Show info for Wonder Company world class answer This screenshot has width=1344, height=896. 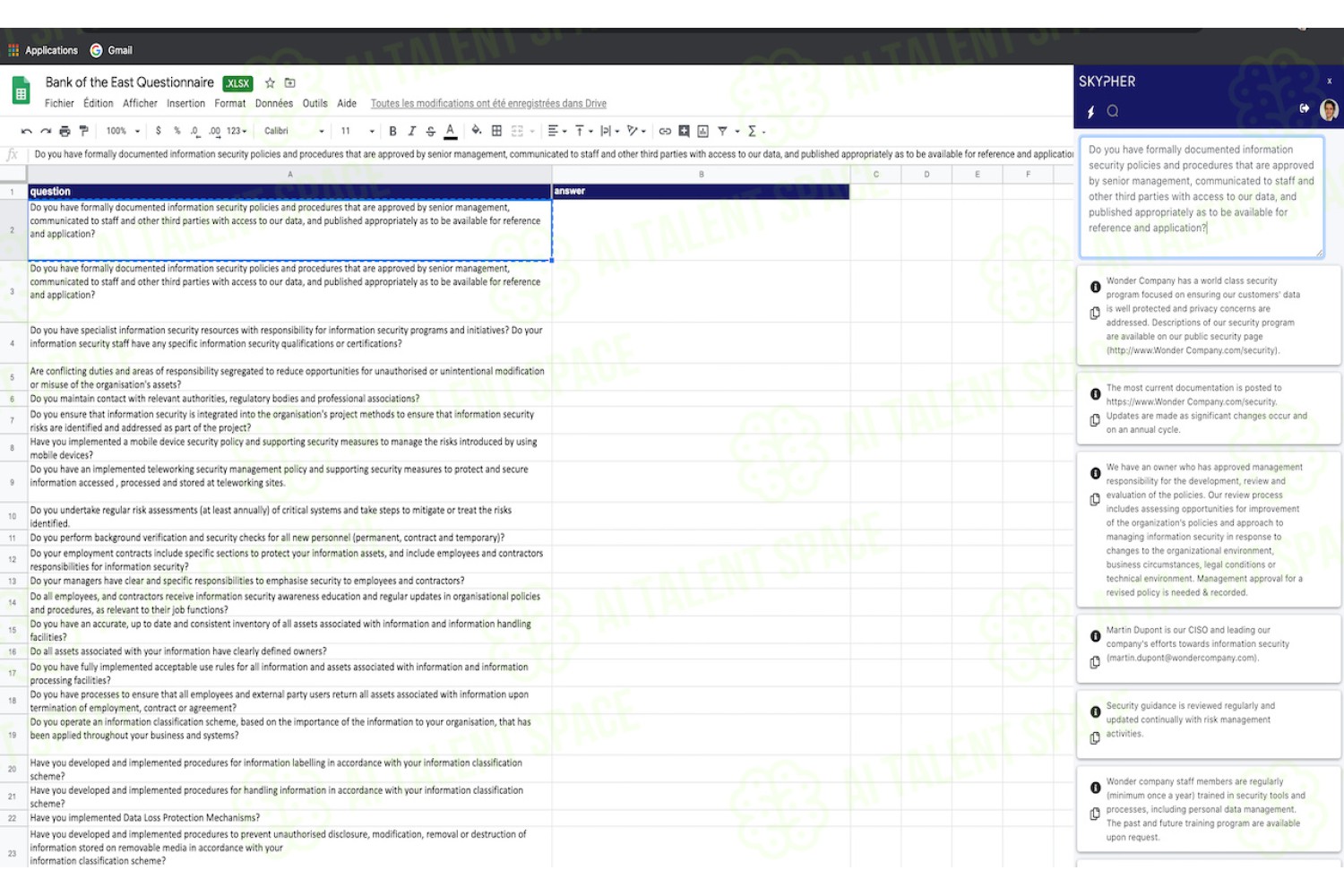[1095, 287]
